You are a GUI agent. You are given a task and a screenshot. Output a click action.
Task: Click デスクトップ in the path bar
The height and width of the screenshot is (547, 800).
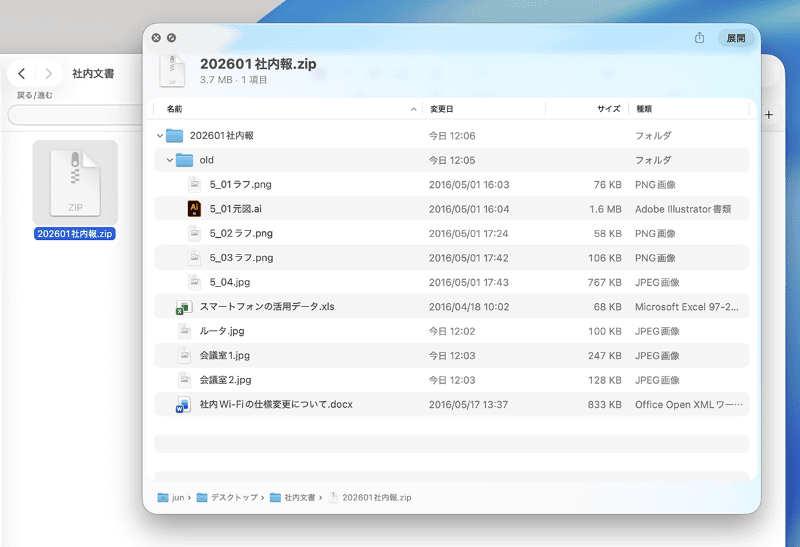click(x=234, y=498)
